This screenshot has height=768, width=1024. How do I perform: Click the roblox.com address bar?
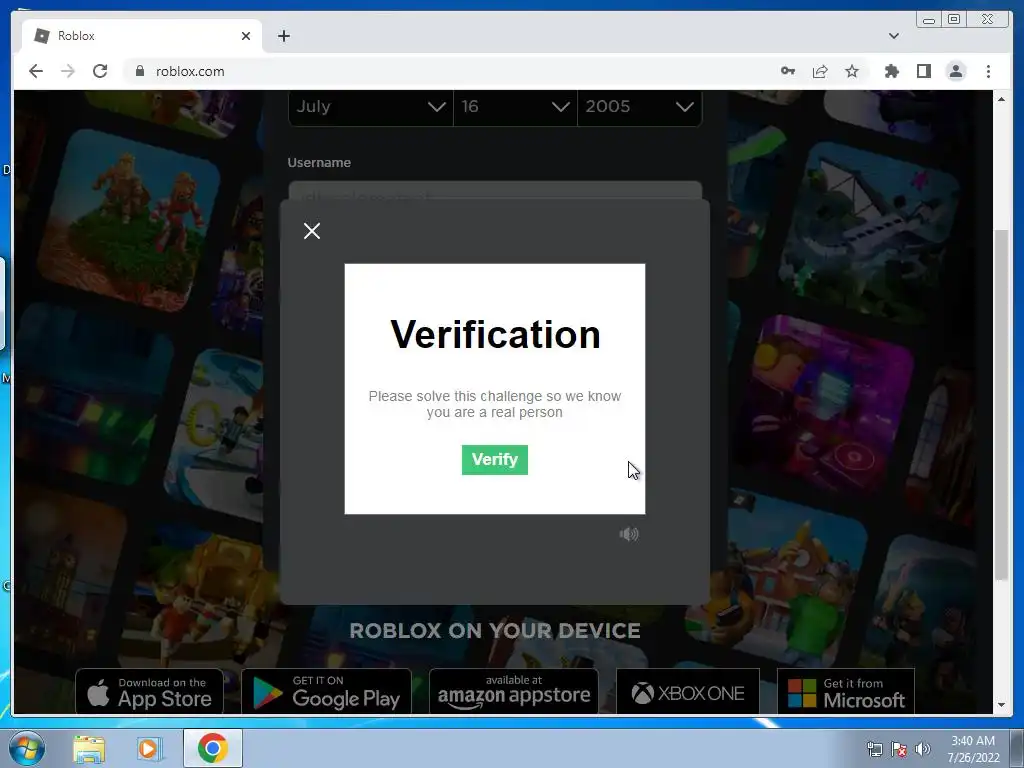(x=444, y=71)
